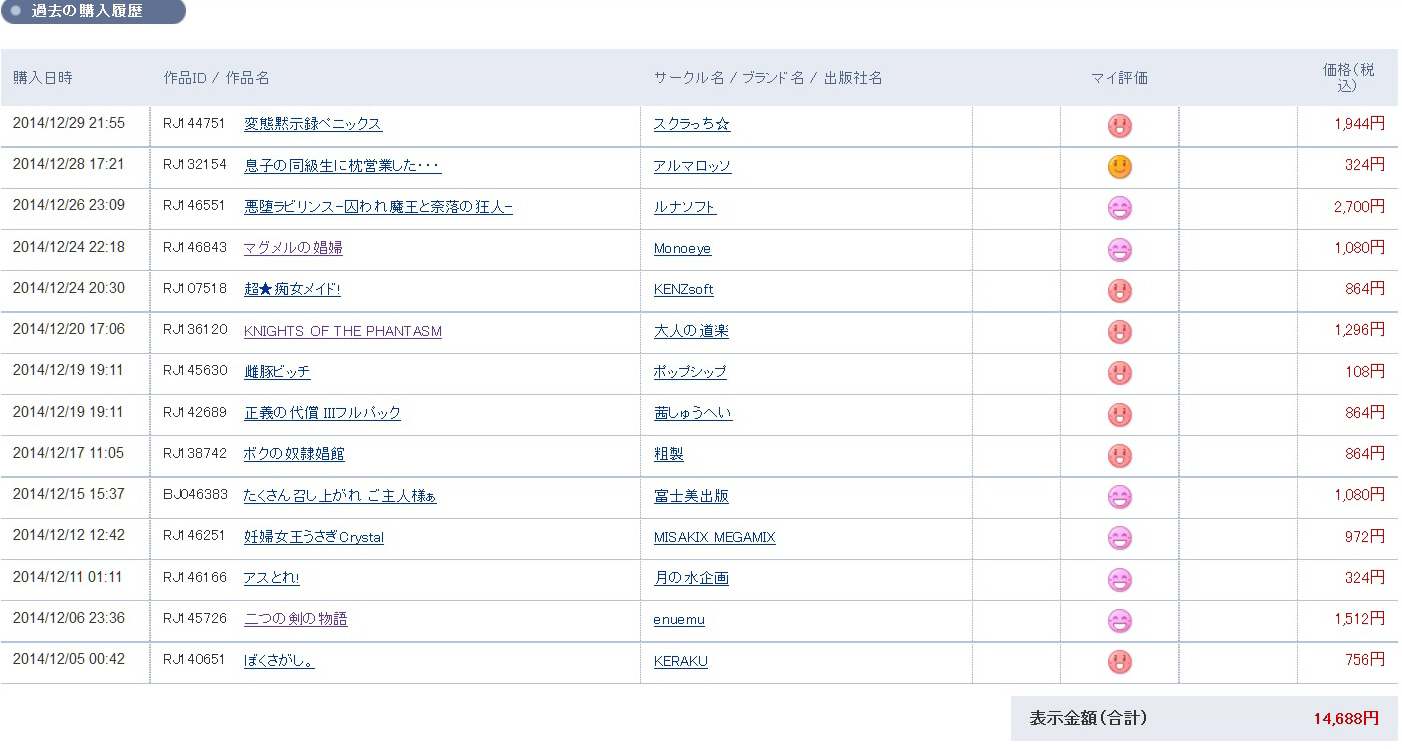This screenshot has width=1402, height=749.
Task: Click the rating icon in MISAKIX MEGAMIX row
Action: 1120,538
